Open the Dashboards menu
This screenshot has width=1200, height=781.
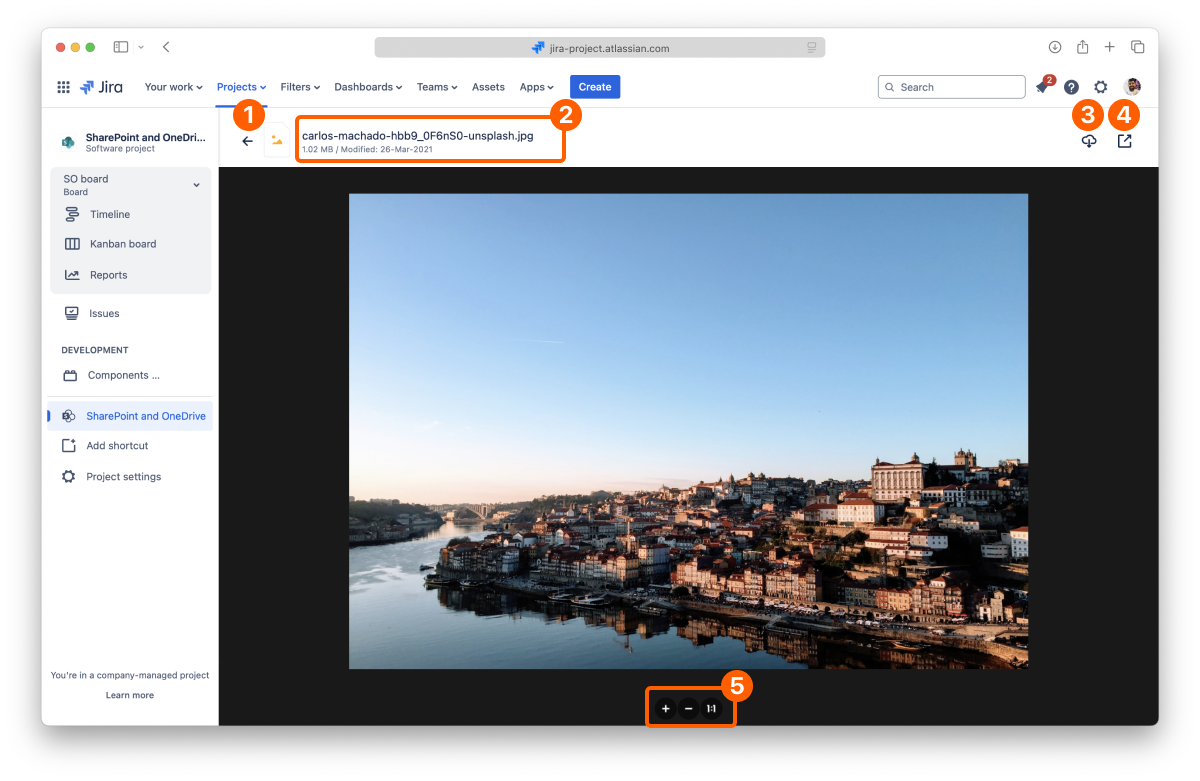pos(368,87)
